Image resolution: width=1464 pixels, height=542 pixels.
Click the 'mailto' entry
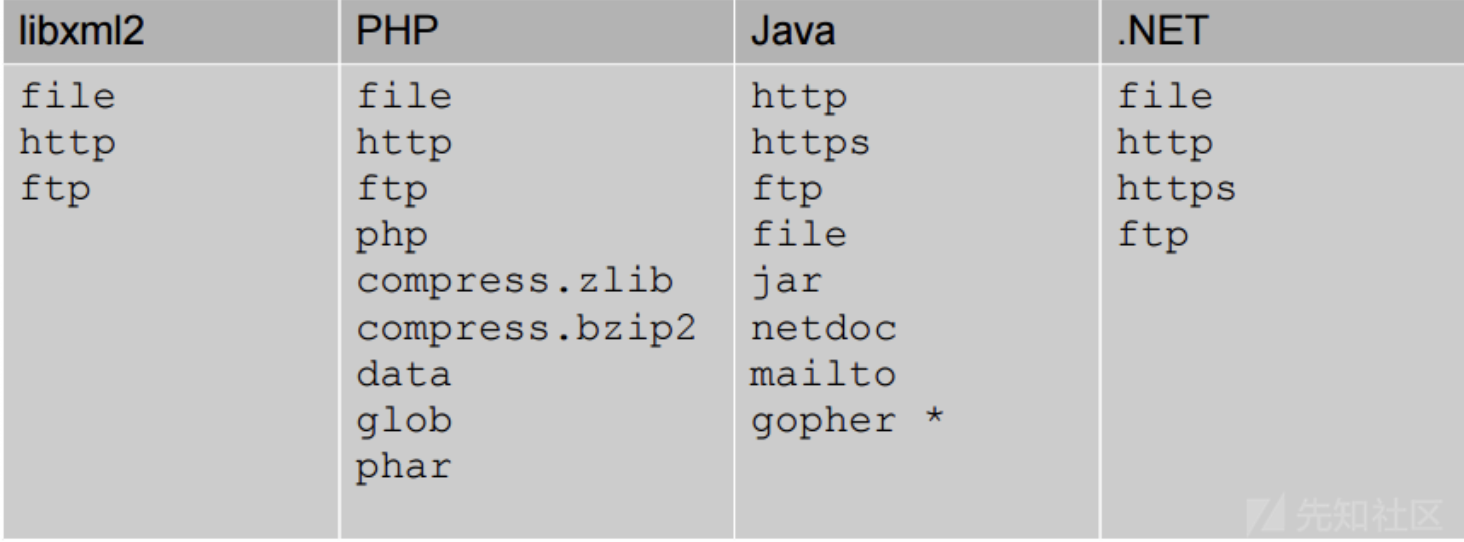point(823,374)
